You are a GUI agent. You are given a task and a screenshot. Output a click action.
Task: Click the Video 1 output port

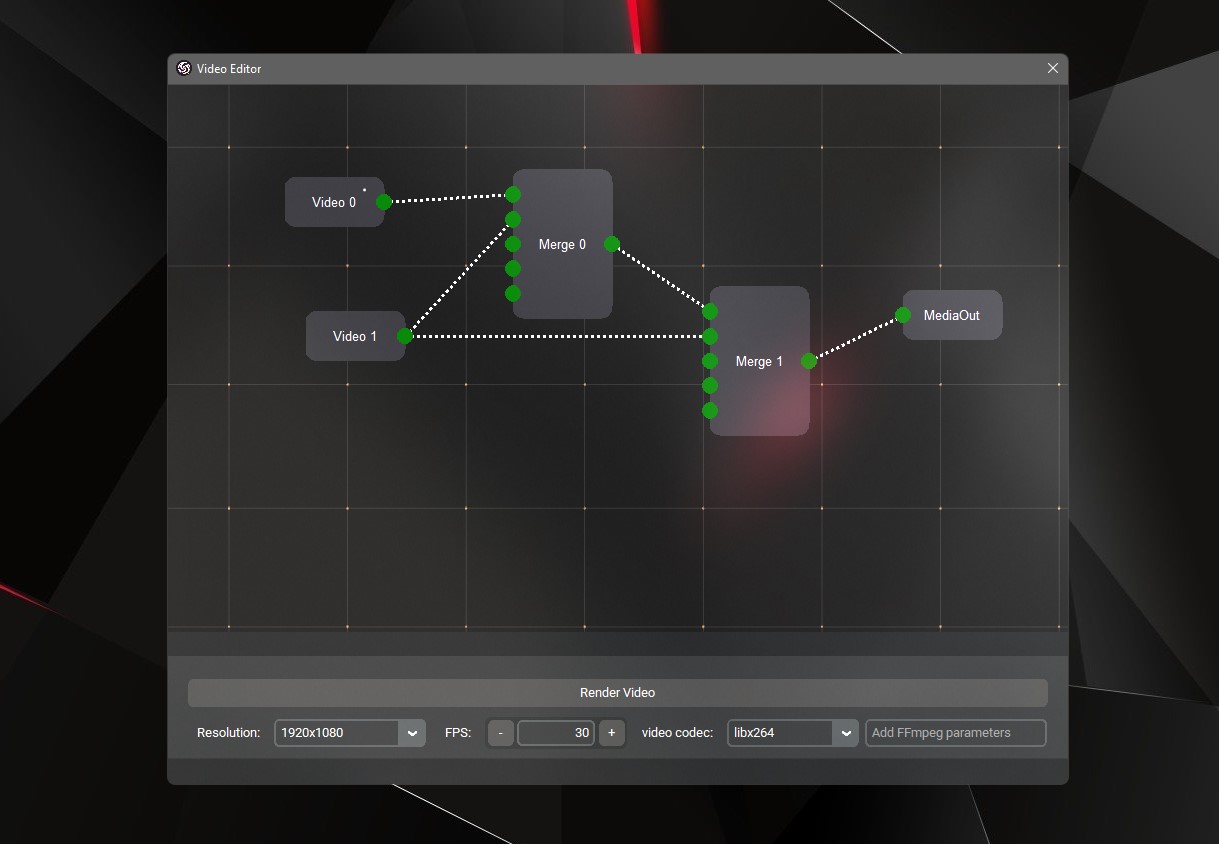click(405, 336)
